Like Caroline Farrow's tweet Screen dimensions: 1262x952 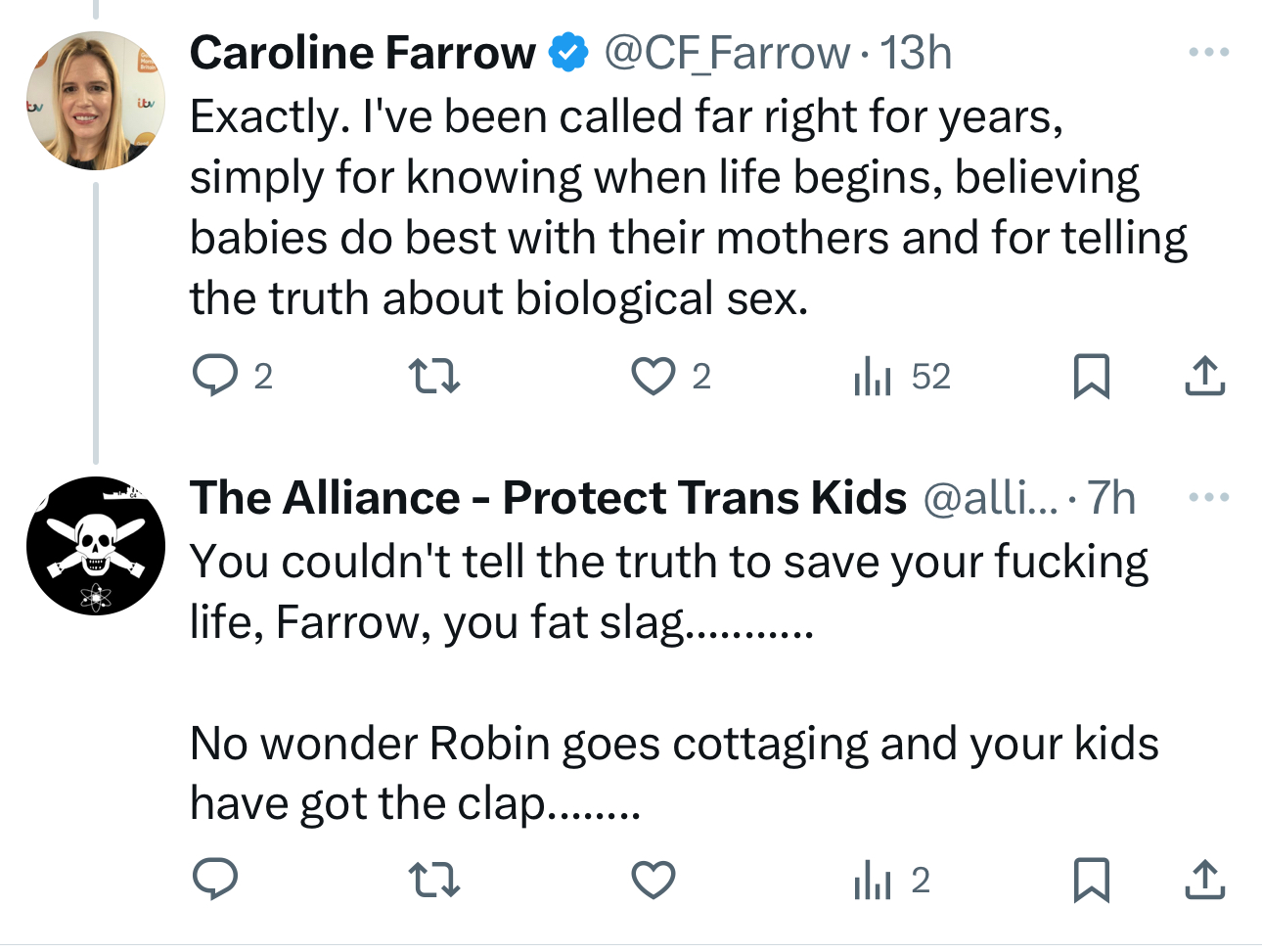pos(653,376)
